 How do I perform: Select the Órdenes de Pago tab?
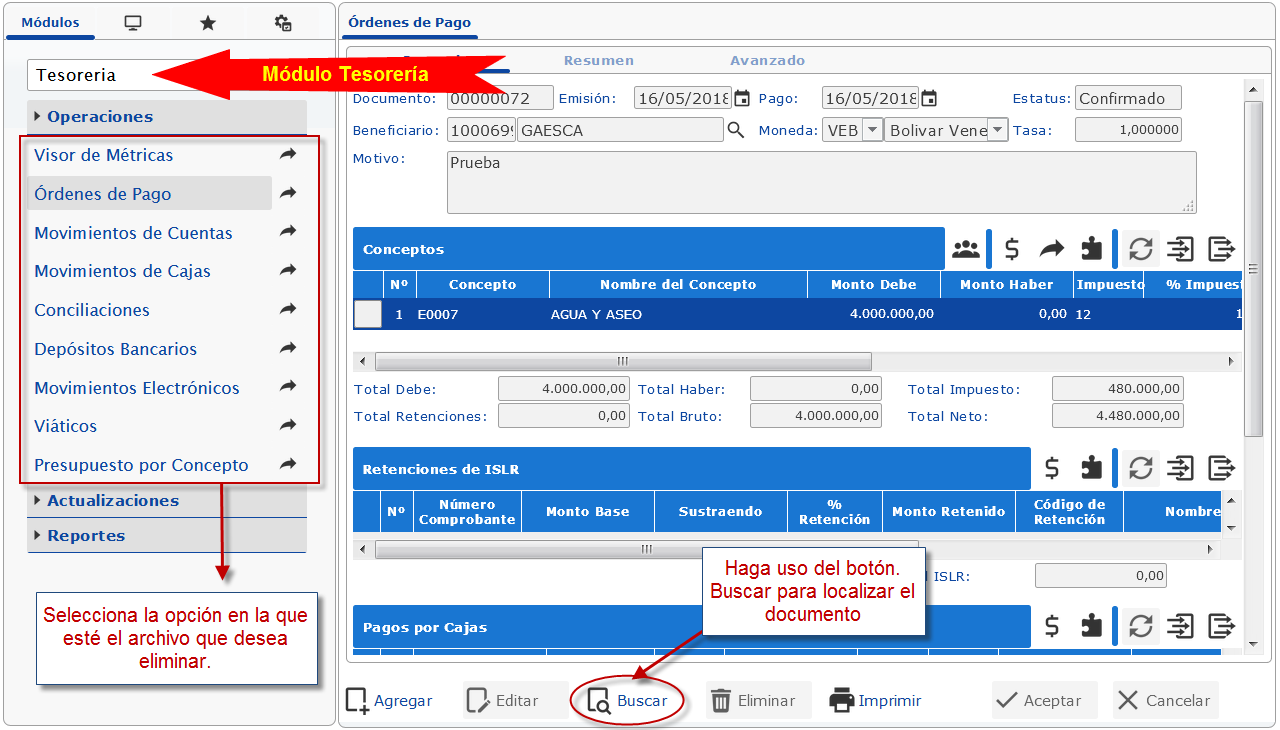(x=409, y=22)
